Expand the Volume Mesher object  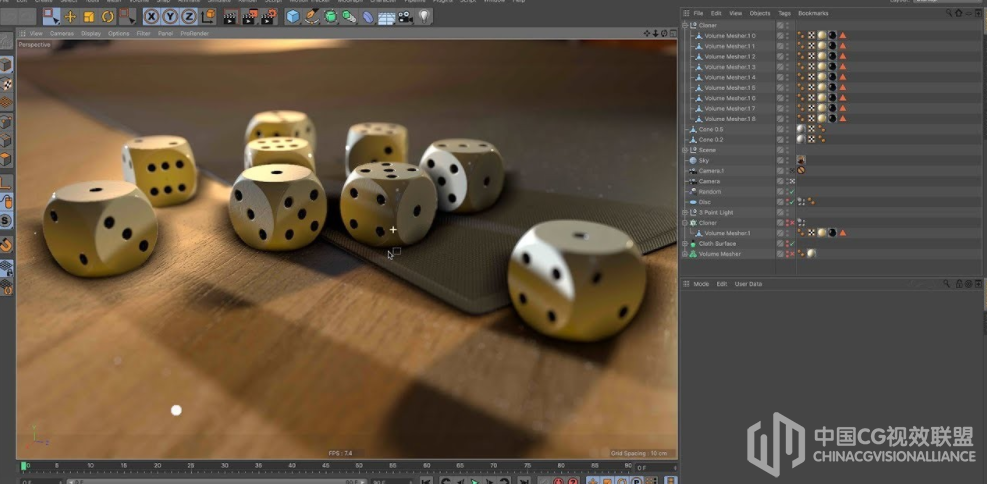(x=685, y=254)
